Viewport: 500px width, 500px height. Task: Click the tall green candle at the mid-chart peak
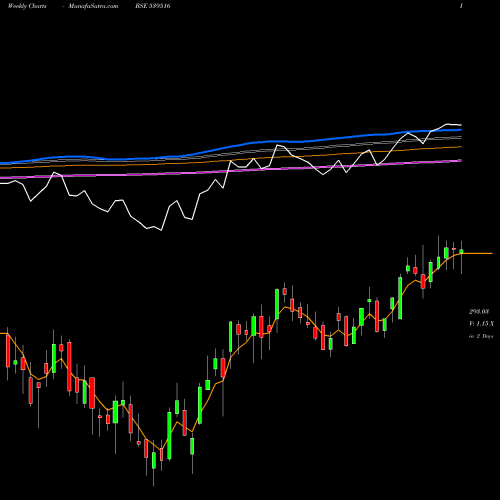(x=277, y=304)
